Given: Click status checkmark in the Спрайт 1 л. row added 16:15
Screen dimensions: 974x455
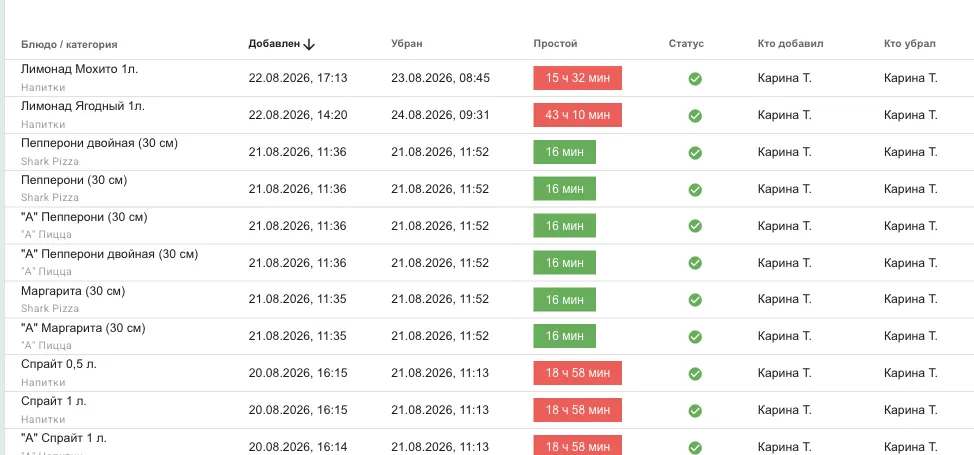Looking at the screenshot, I should click(x=695, y=411).
